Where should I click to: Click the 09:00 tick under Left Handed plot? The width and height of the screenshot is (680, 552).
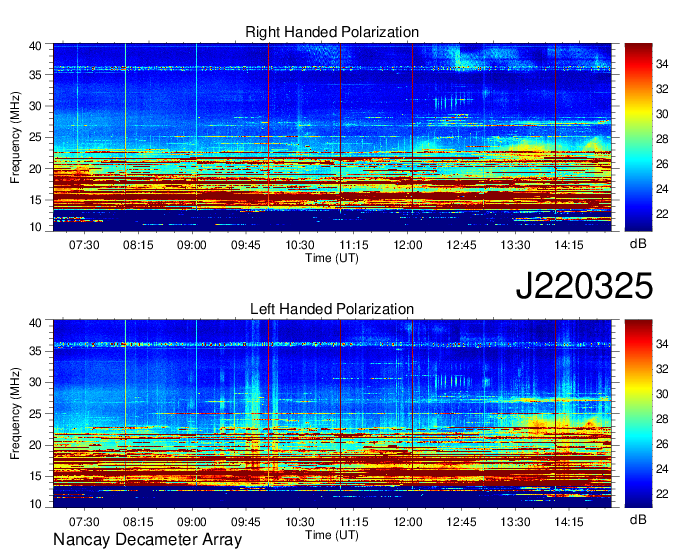click(x=192, y=522)
